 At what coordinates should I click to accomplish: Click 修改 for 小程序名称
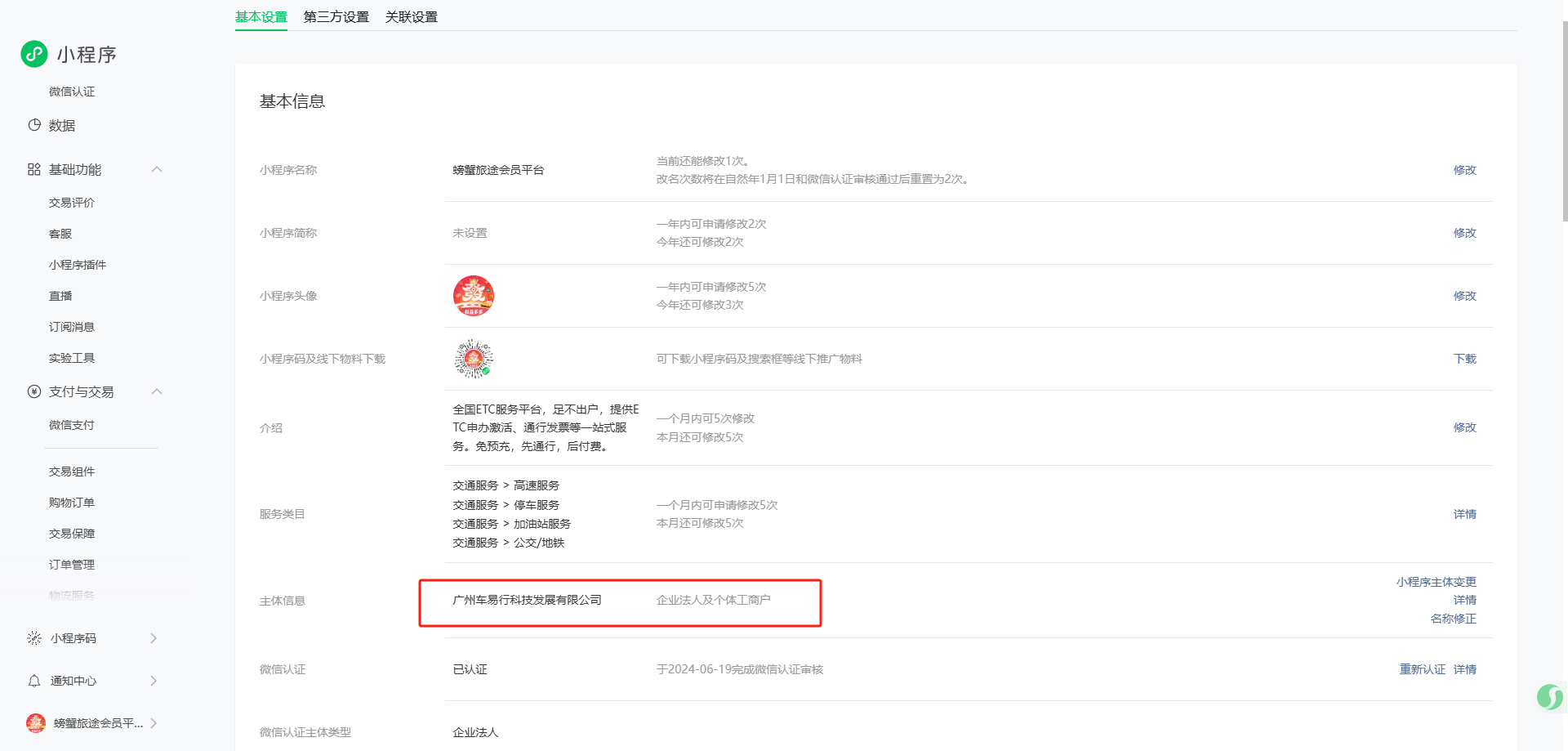tap(1465, 170)
